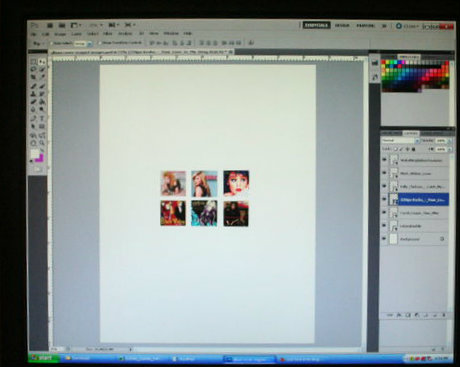Switch to the DESIGN workspace
The width and height of the screenshot is (460, 367).
(342, 25)
